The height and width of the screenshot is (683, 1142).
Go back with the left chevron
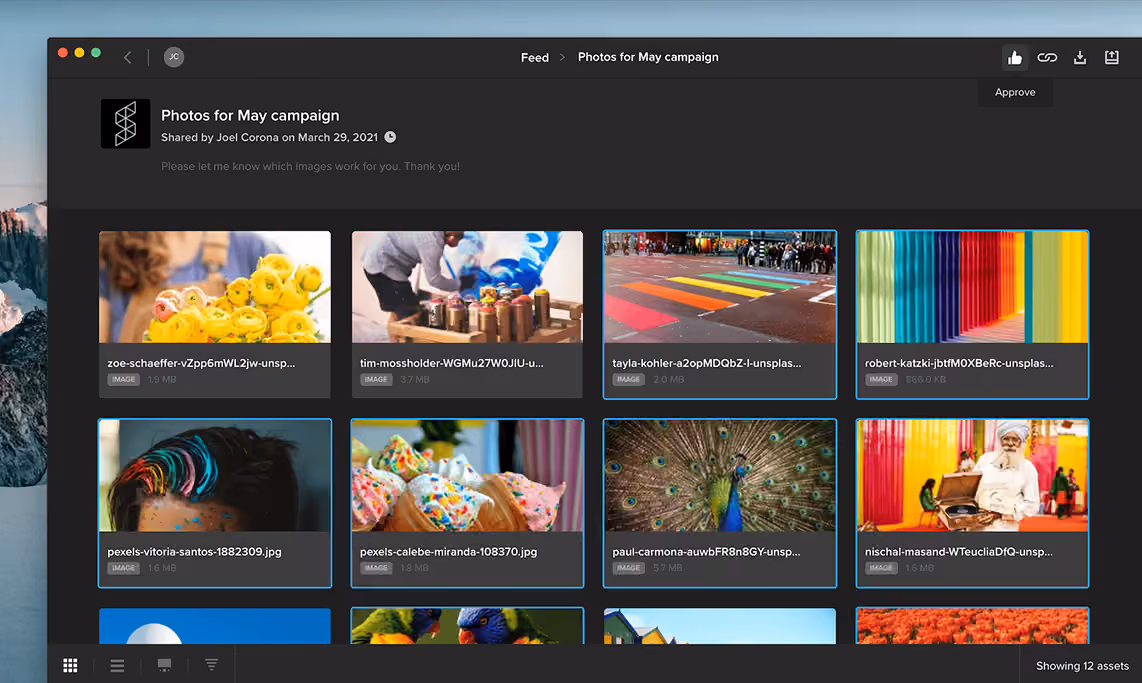[x=127, y=58]
